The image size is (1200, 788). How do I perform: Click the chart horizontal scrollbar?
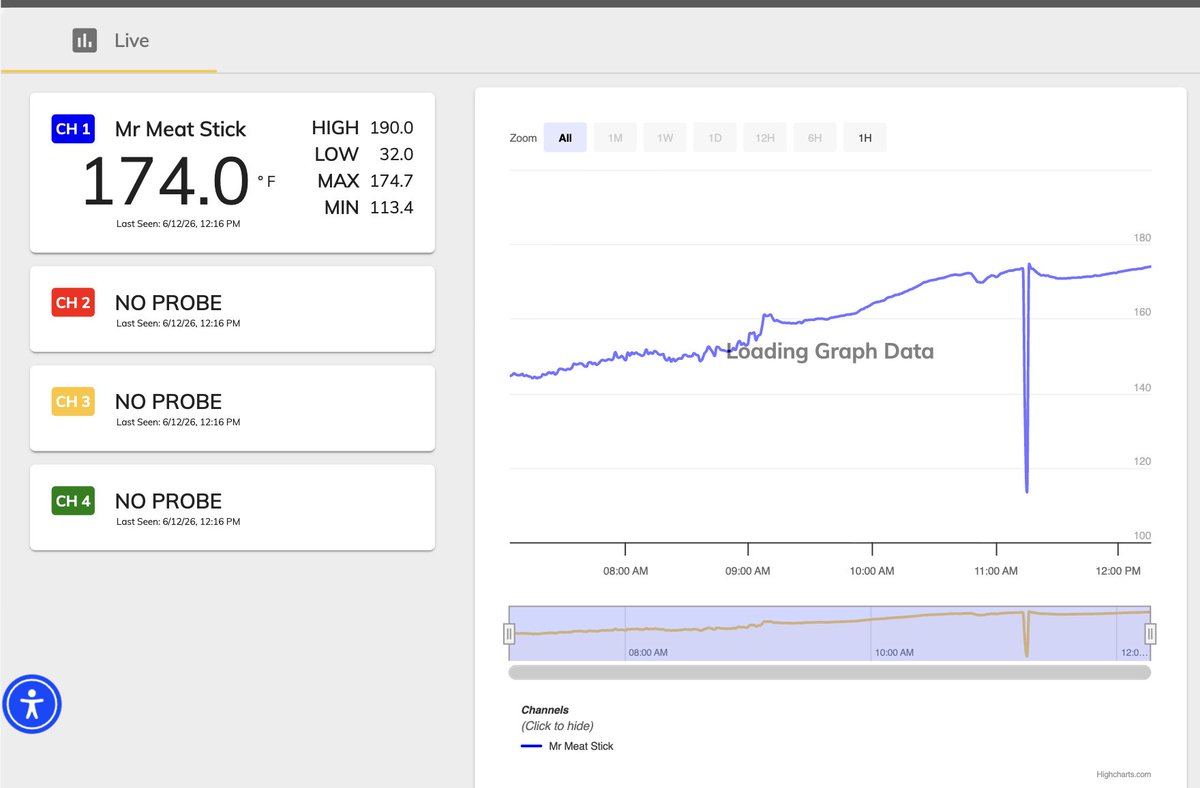(x=830, y=672)
